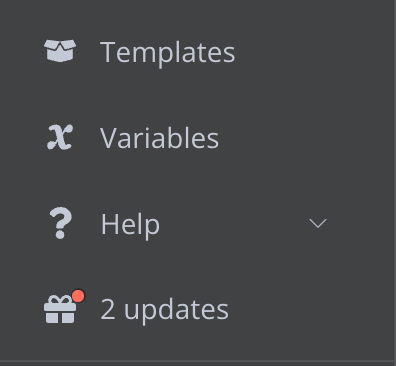Click the vertical strip along the sidebar's right edge
Viewport: 396px width, 366px height.
coord(395,180)
